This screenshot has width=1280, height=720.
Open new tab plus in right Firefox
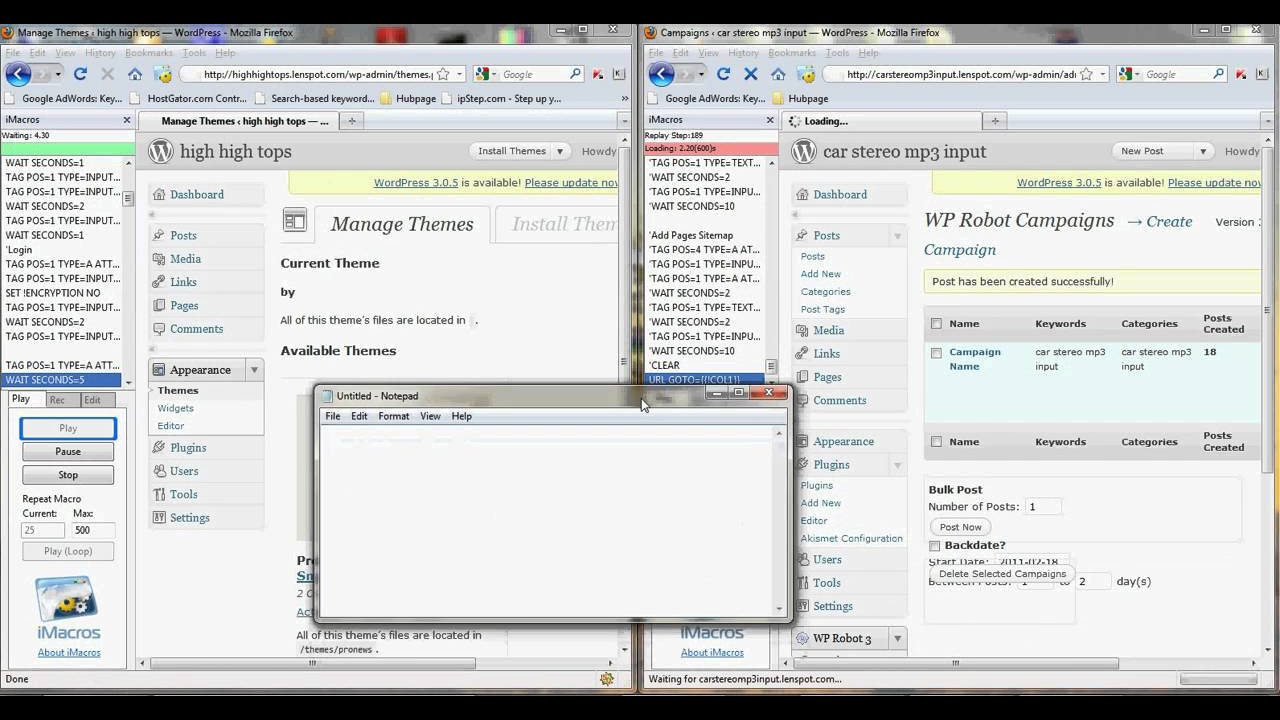coord(994,121)
